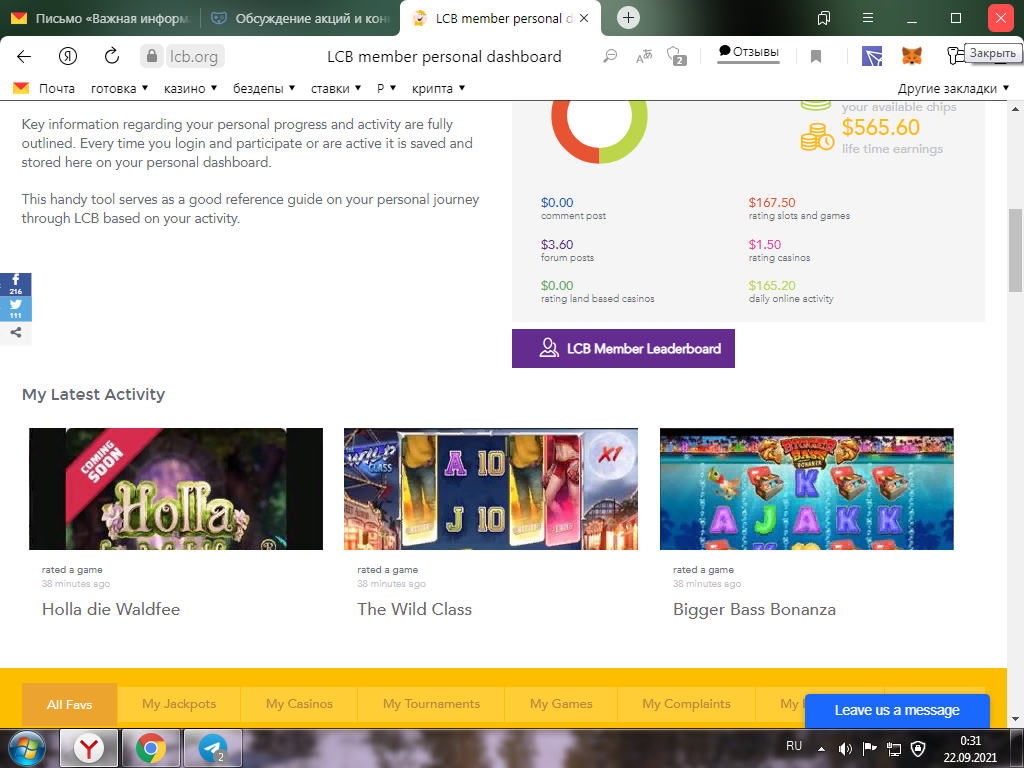Open Telegram from the taskbar

coord(213,748)
